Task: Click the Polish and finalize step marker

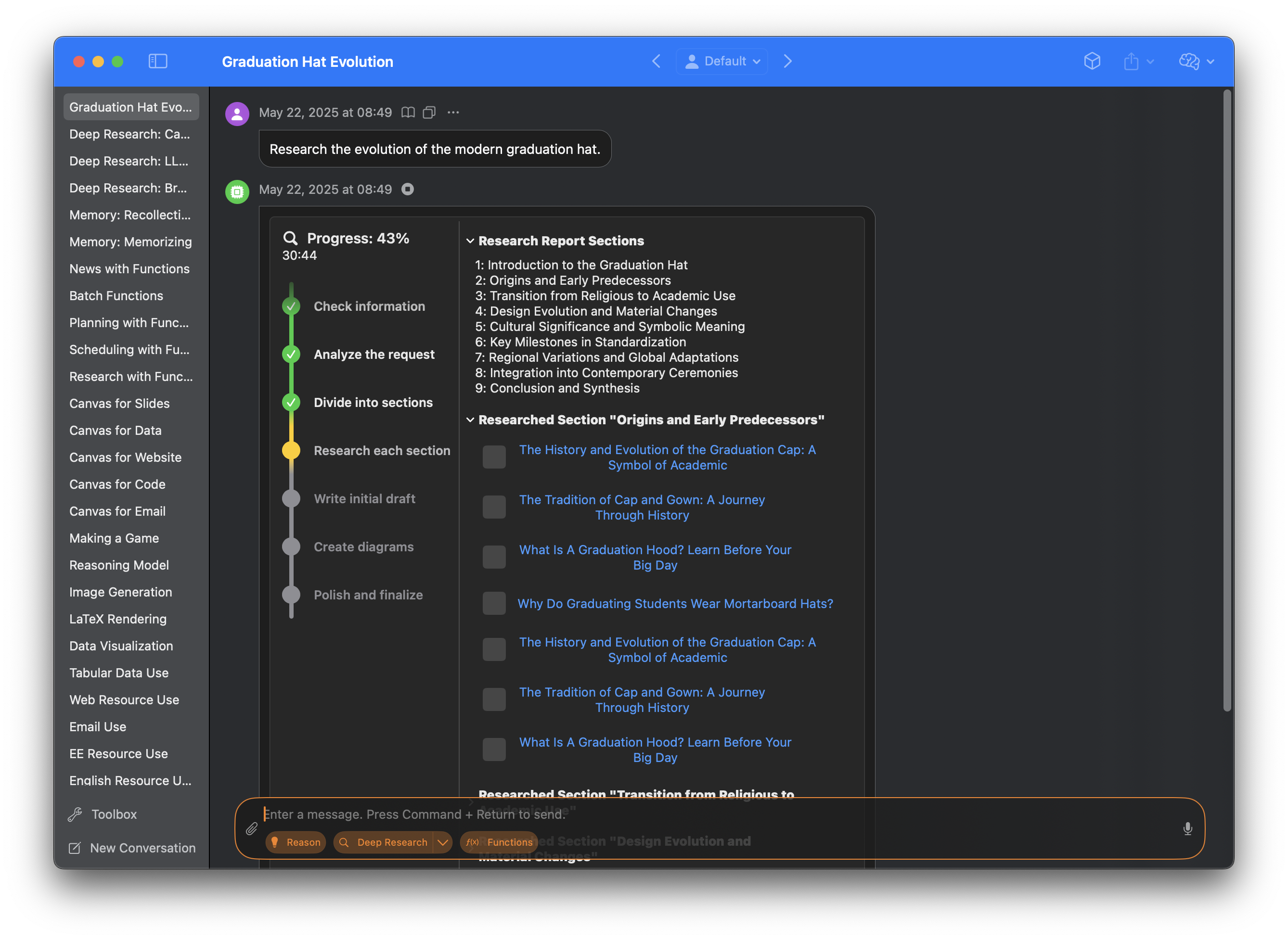Action: pyautogui.click(x=291, y=595)
